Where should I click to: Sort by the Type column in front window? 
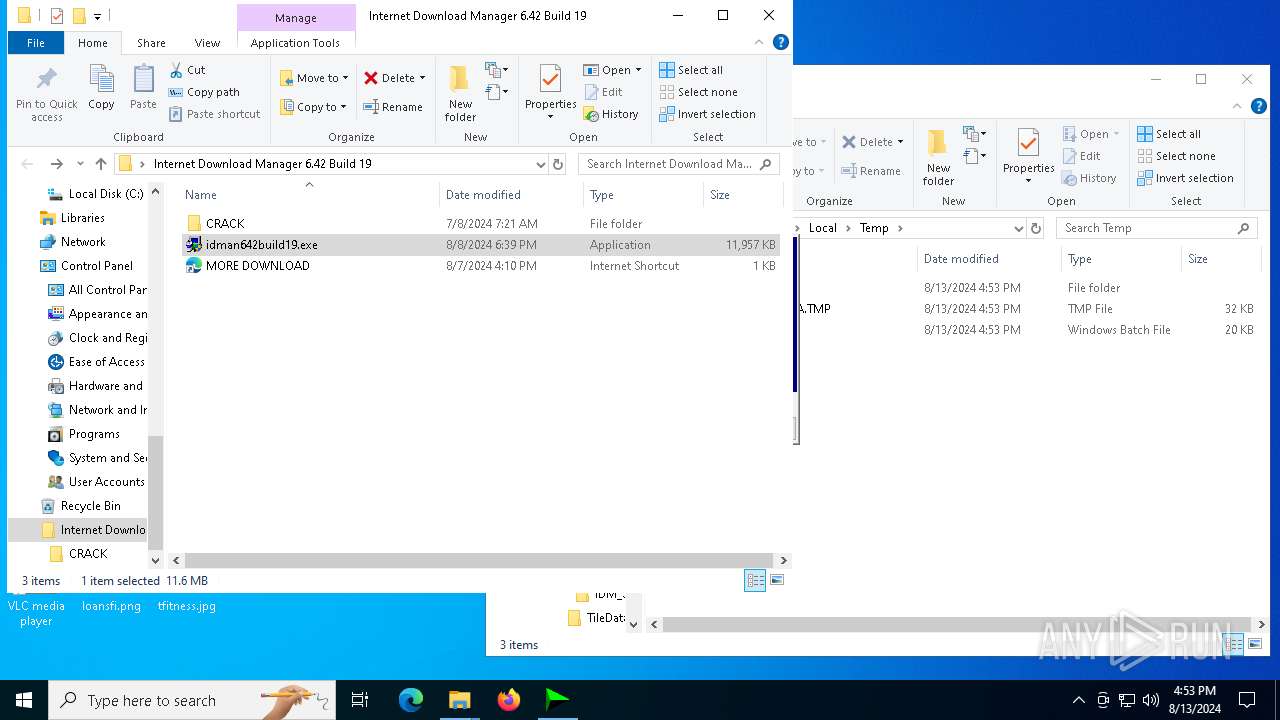(x=643, y=195)
